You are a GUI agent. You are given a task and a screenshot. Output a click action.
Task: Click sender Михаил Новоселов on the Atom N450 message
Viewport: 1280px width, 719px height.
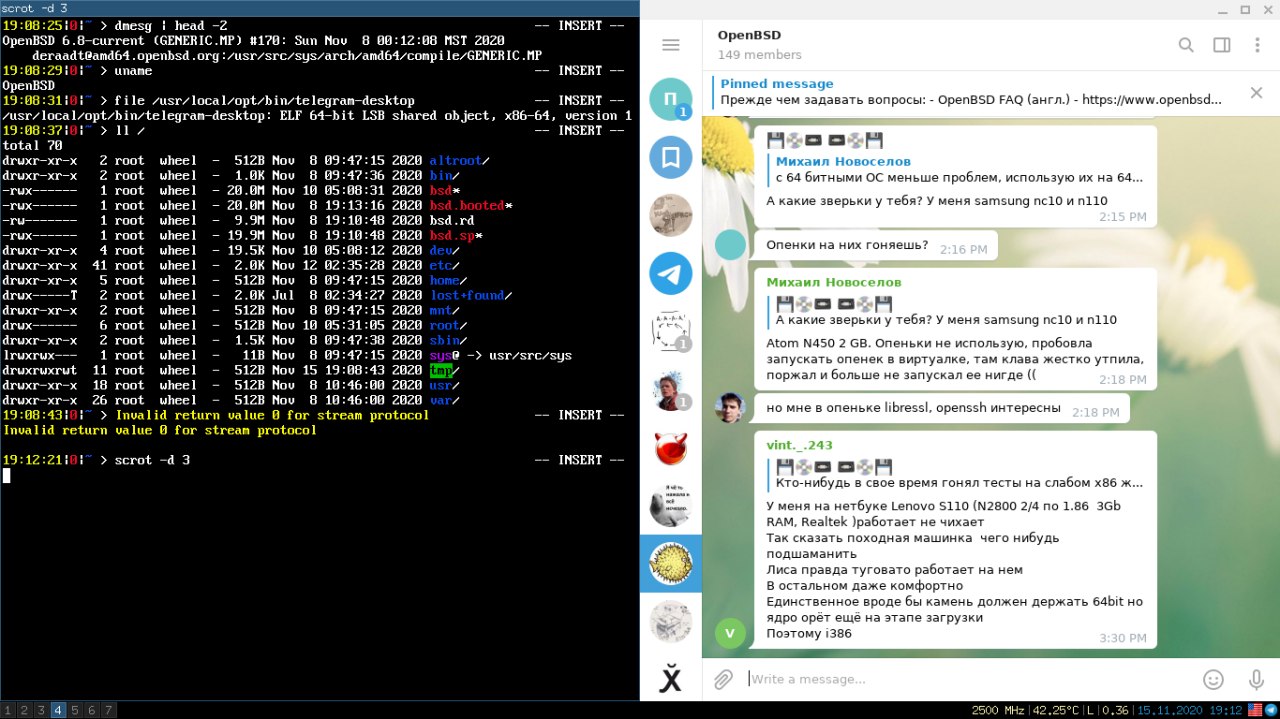click(833, 282)
